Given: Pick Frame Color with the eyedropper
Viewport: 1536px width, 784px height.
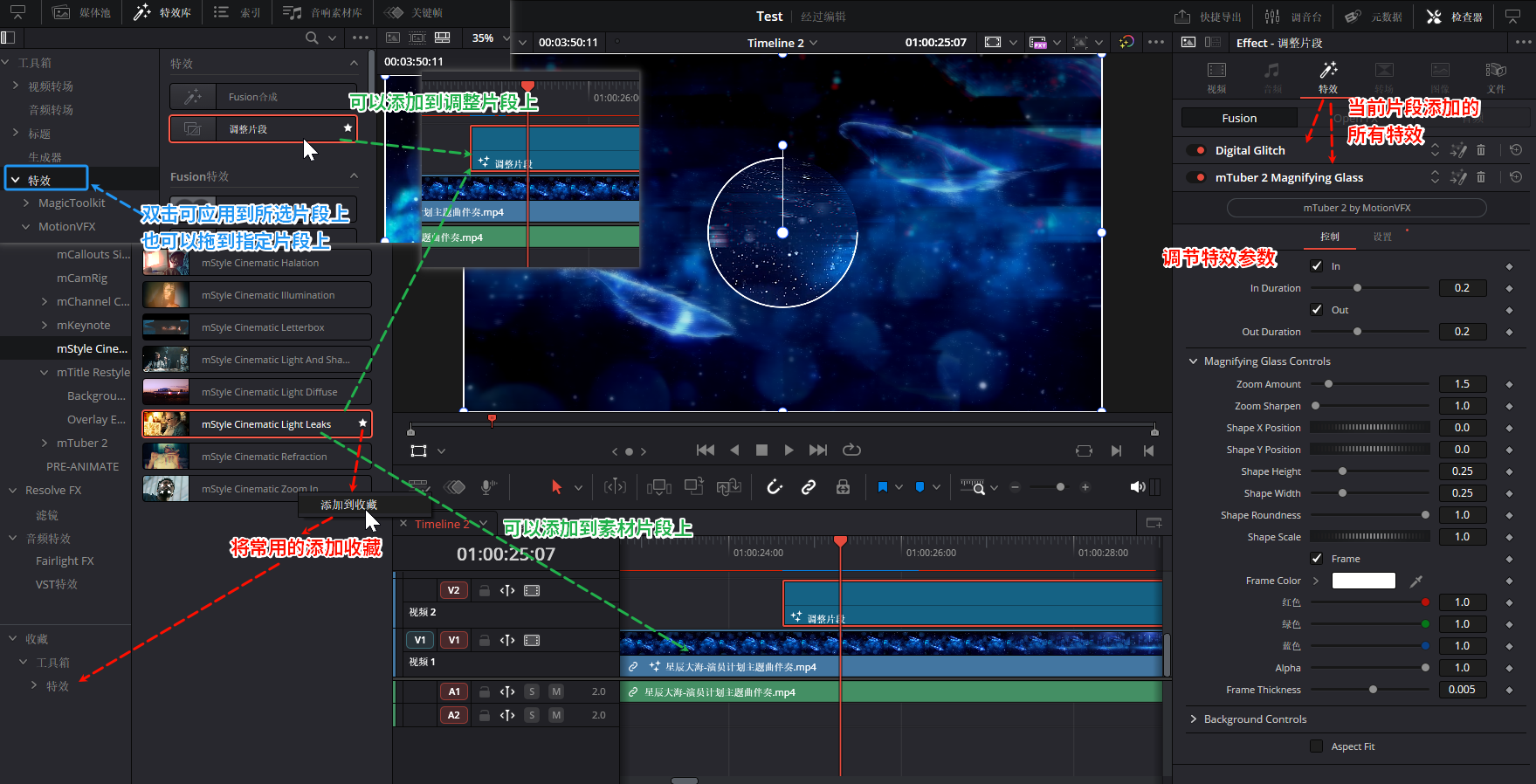Looking at the screenshot, I should coord(1416,581).
